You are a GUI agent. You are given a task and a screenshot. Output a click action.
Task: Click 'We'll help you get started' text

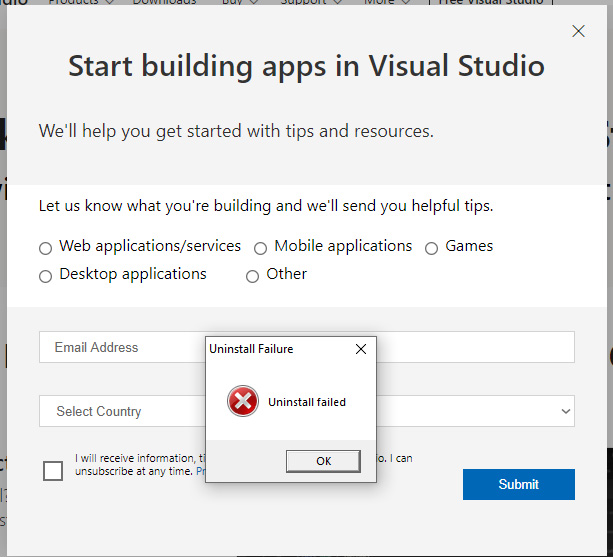pyautogui.click(x=236, y=131)
